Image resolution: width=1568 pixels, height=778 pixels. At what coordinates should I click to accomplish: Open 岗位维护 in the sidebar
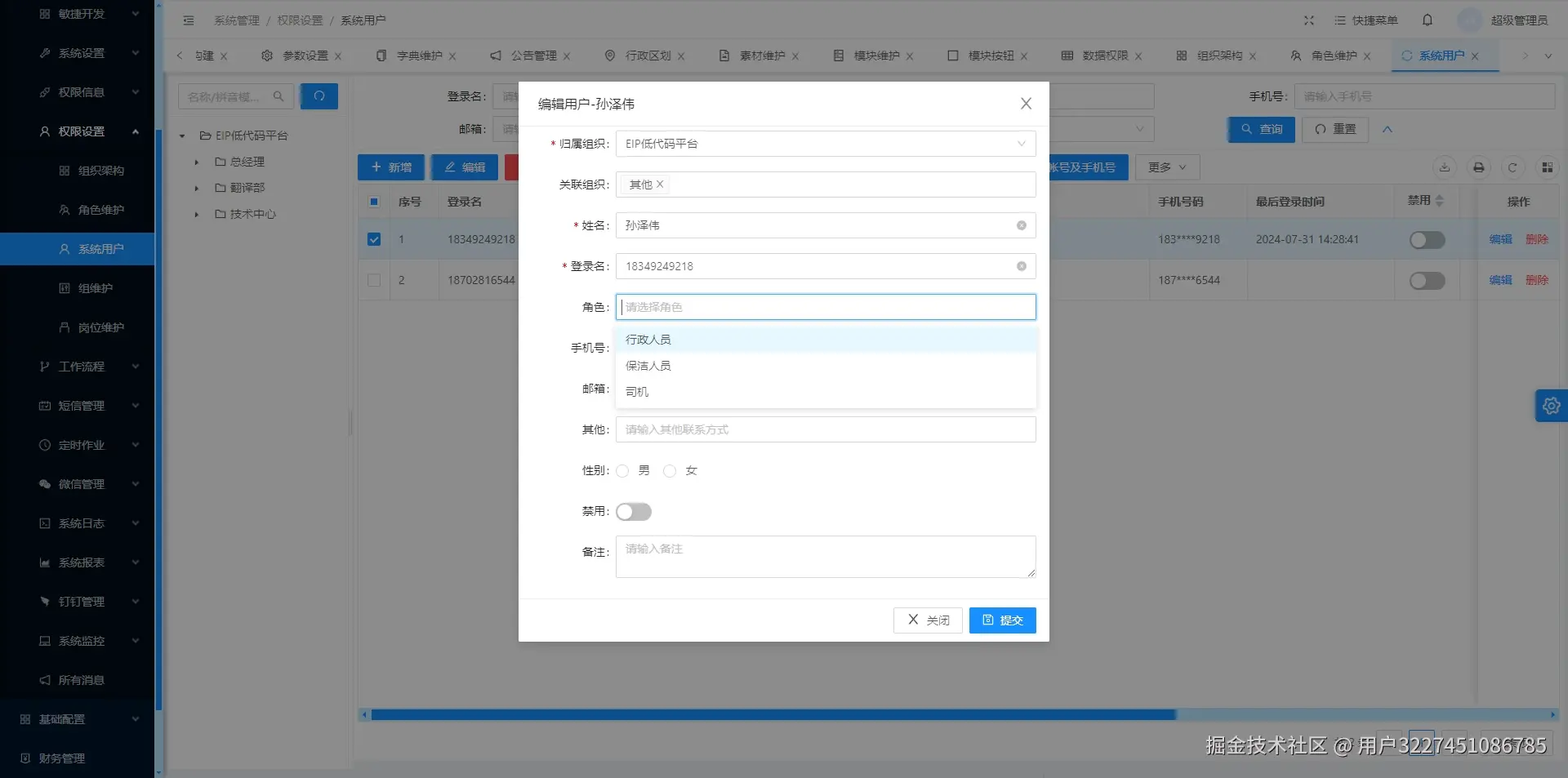[77, 327]
